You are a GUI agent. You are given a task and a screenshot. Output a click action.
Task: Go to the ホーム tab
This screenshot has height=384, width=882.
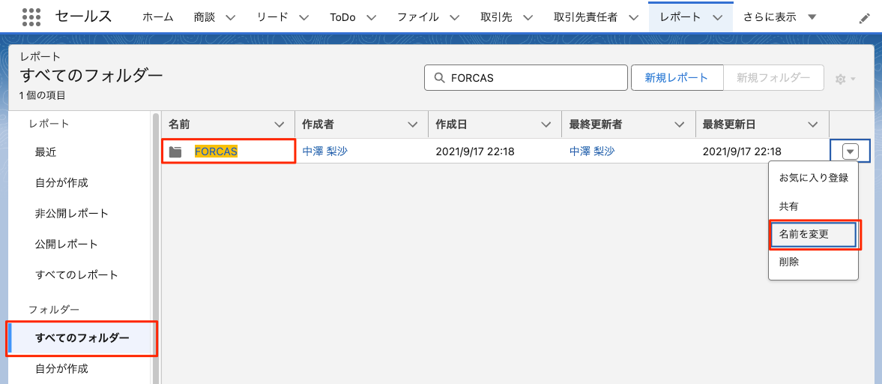(158, 17)
